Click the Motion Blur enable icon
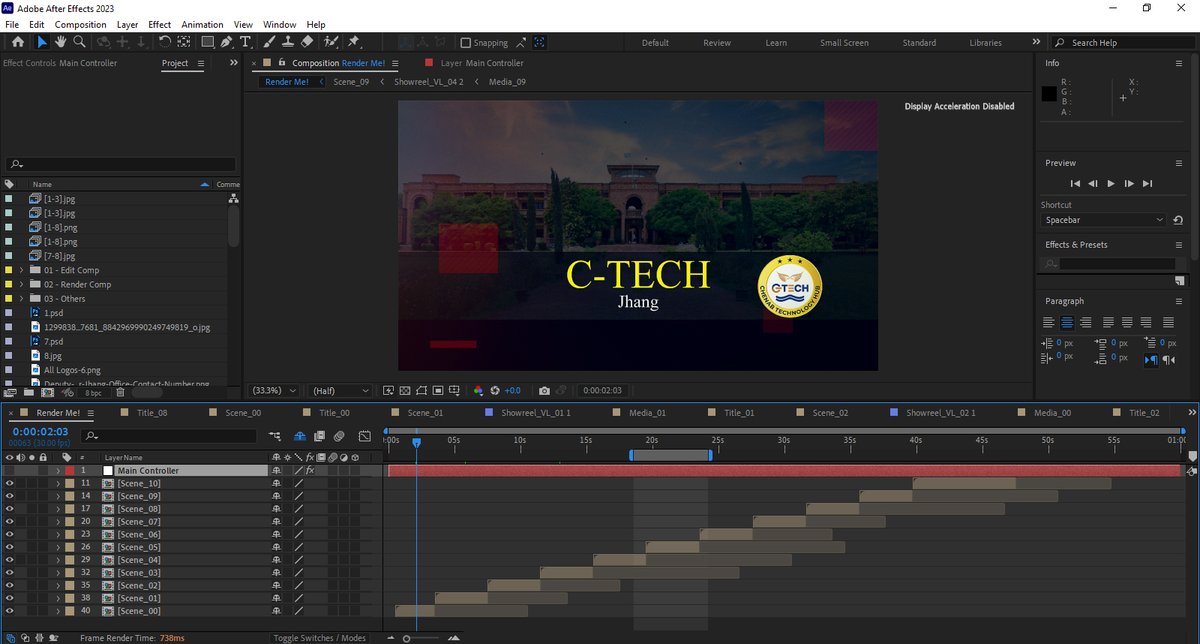 pos(339,436)
